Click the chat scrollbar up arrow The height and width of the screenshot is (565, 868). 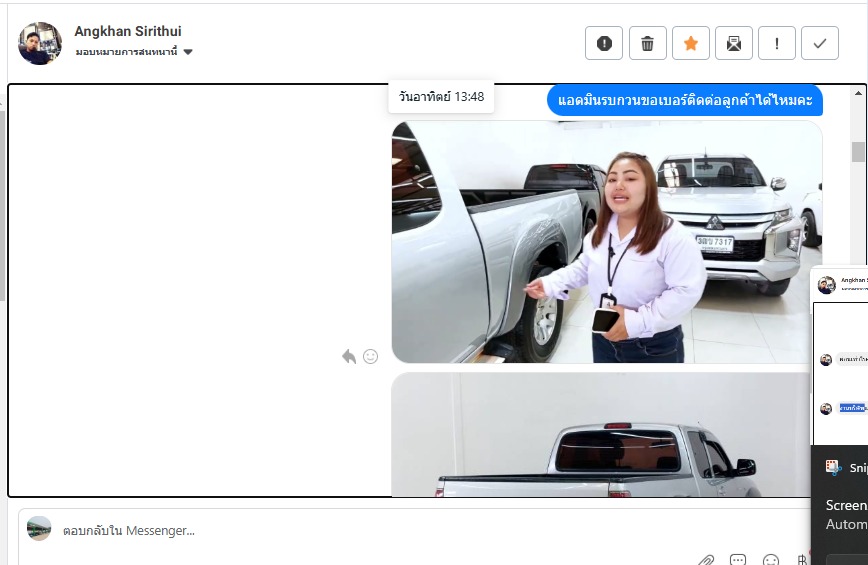pos(859,93)
